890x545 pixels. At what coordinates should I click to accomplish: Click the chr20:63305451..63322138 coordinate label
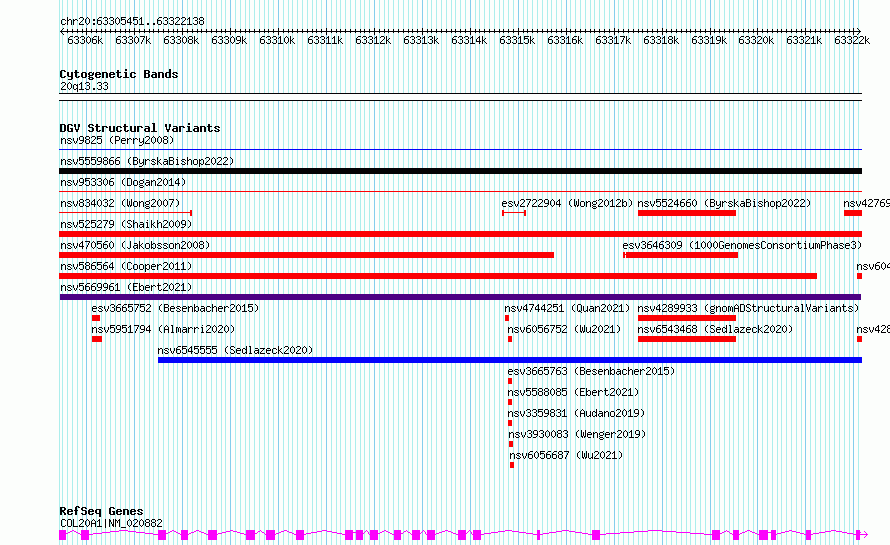click(132, 22)
